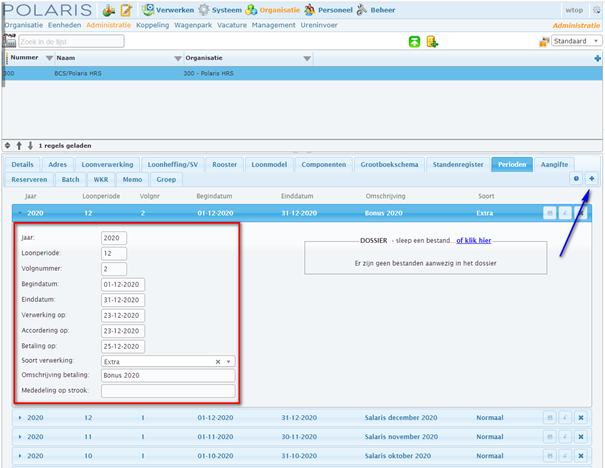Screen dimensions: 605x468
Task: Switch to the Groep tab
Action: [166, 179]
